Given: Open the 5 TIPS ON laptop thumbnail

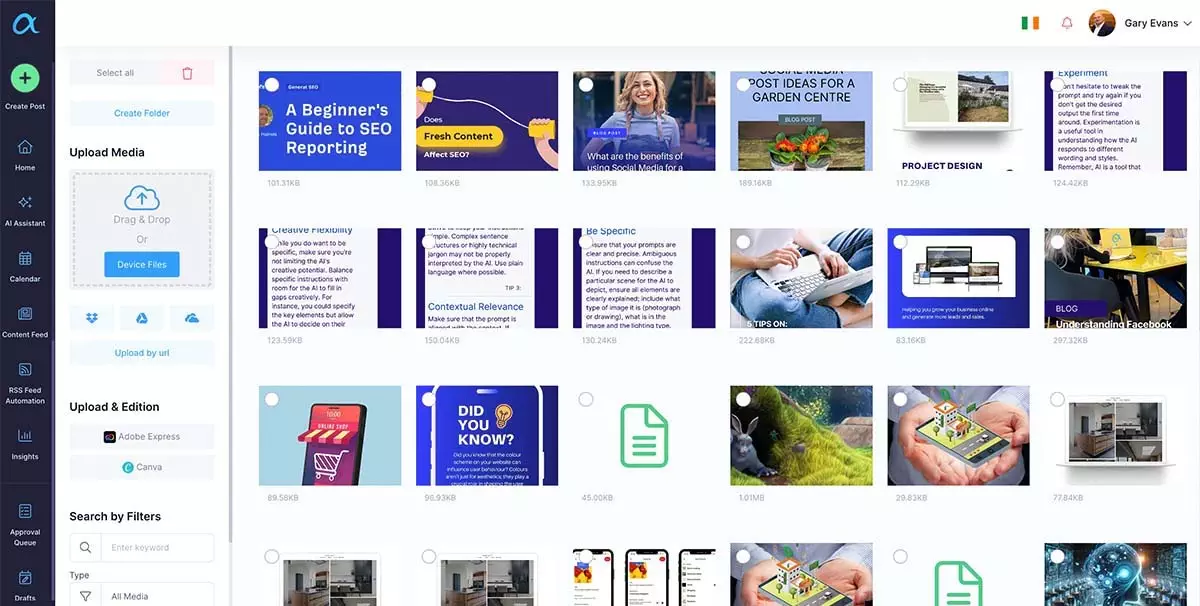Looking at the screenshot, I should [x=801, y=278].
